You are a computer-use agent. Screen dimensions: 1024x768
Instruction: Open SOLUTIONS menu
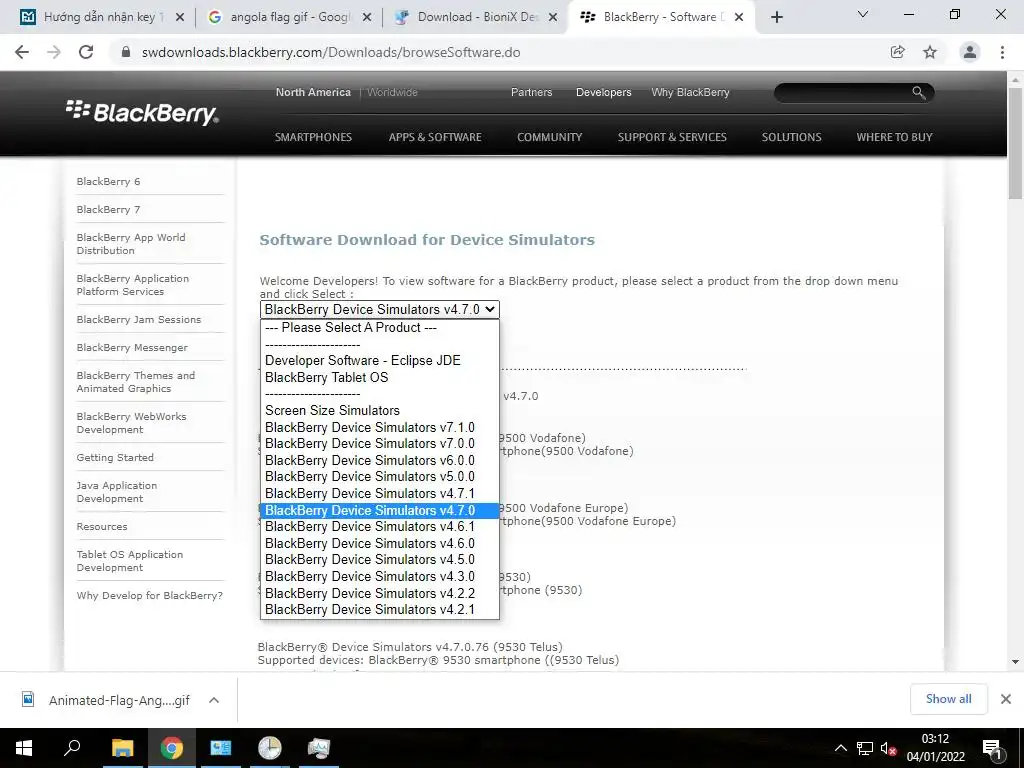pos(792,137)
